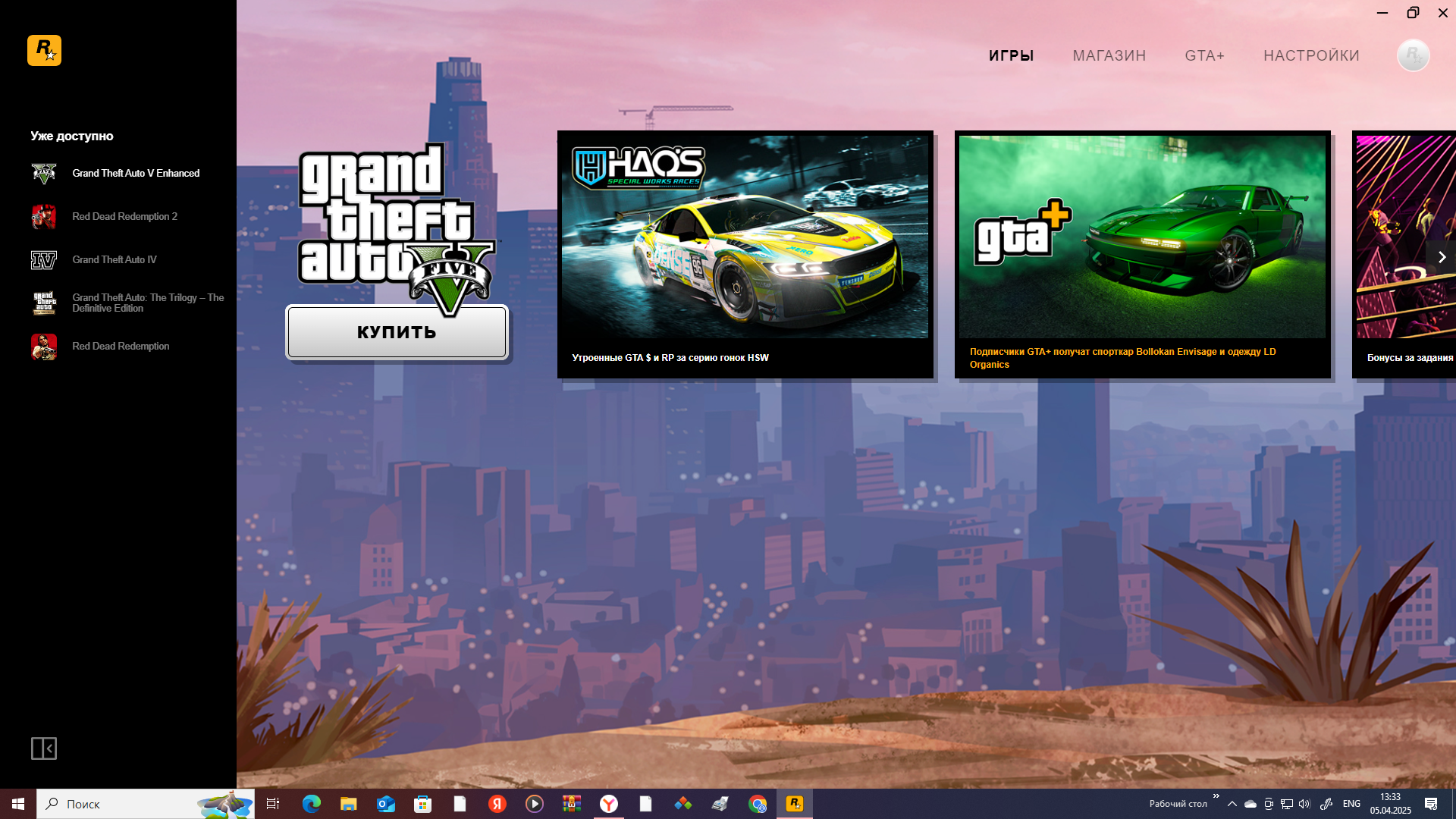Viewport: 1456px width, 819px height.
Task: Open Grand Theft Auto V Enhanced icon
Action: point(44,174)
